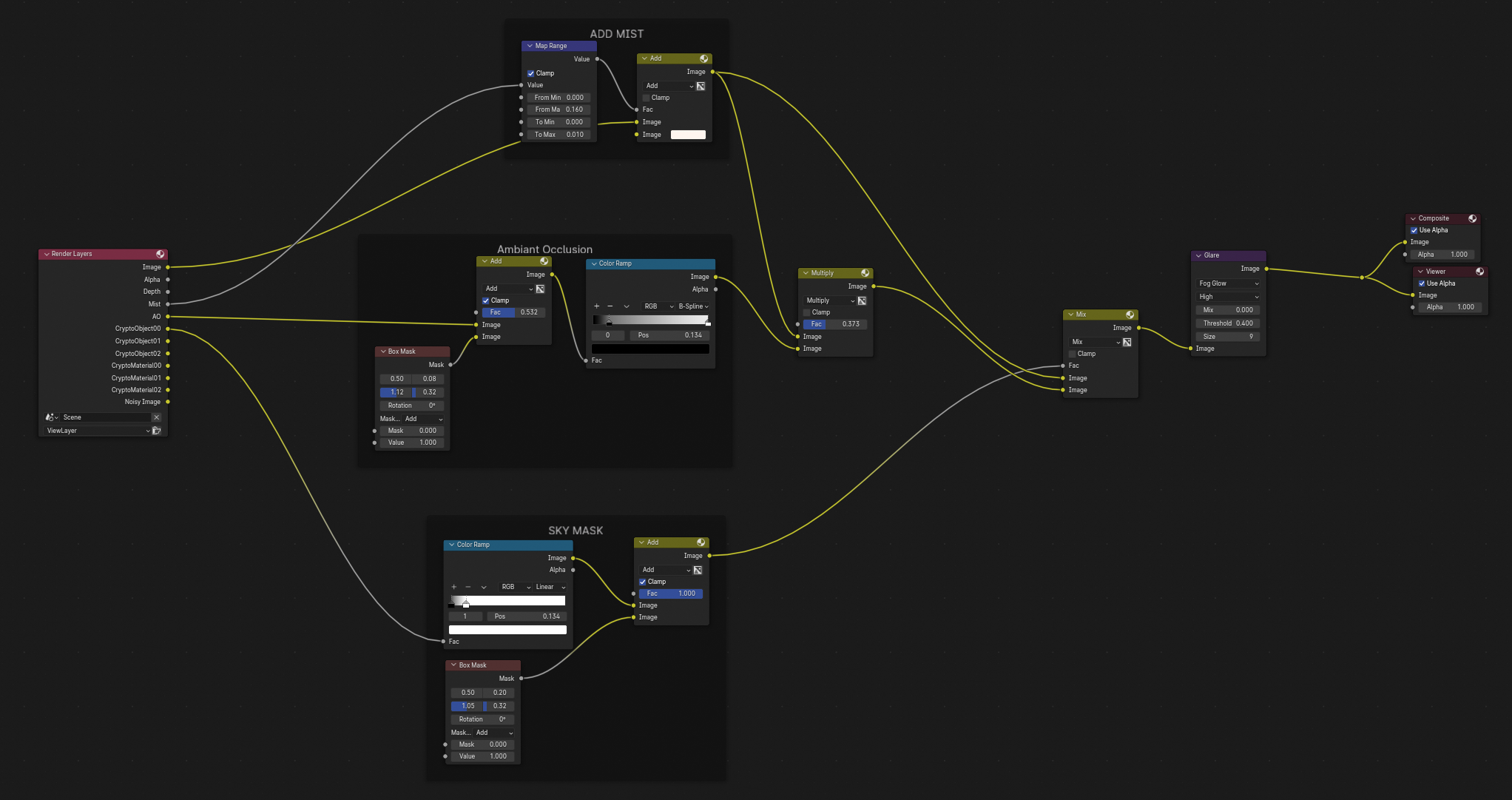Open High quality dropdown in Glare node
The image size is (1512, 800).
pos(1228,297)
